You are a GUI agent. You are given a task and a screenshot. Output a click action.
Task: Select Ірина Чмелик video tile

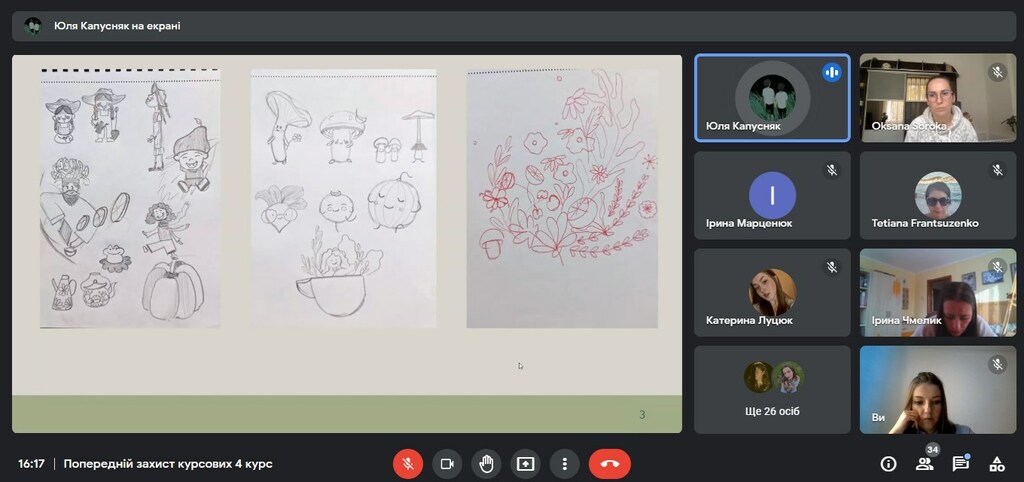pos(938,293)
